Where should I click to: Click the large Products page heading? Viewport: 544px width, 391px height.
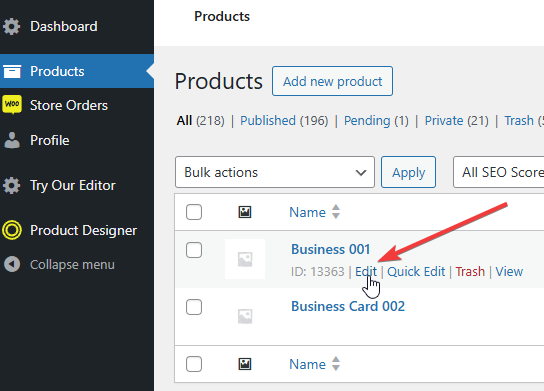(219, 81)
